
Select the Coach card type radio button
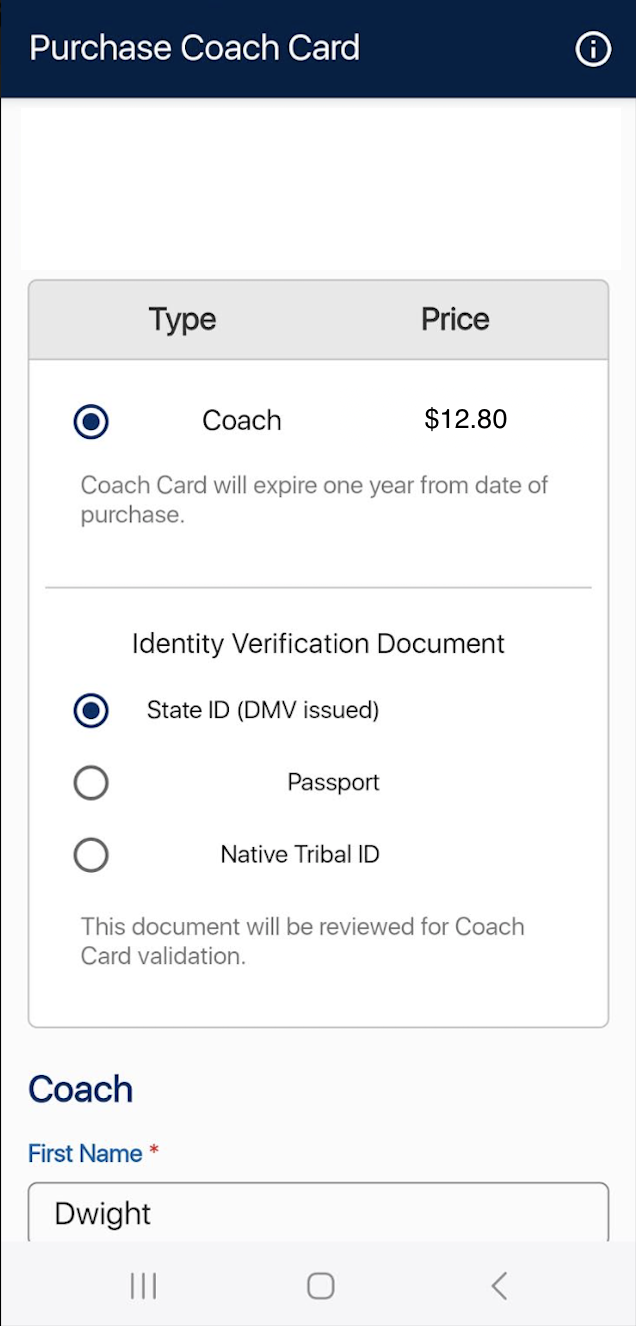coord(91,421)
